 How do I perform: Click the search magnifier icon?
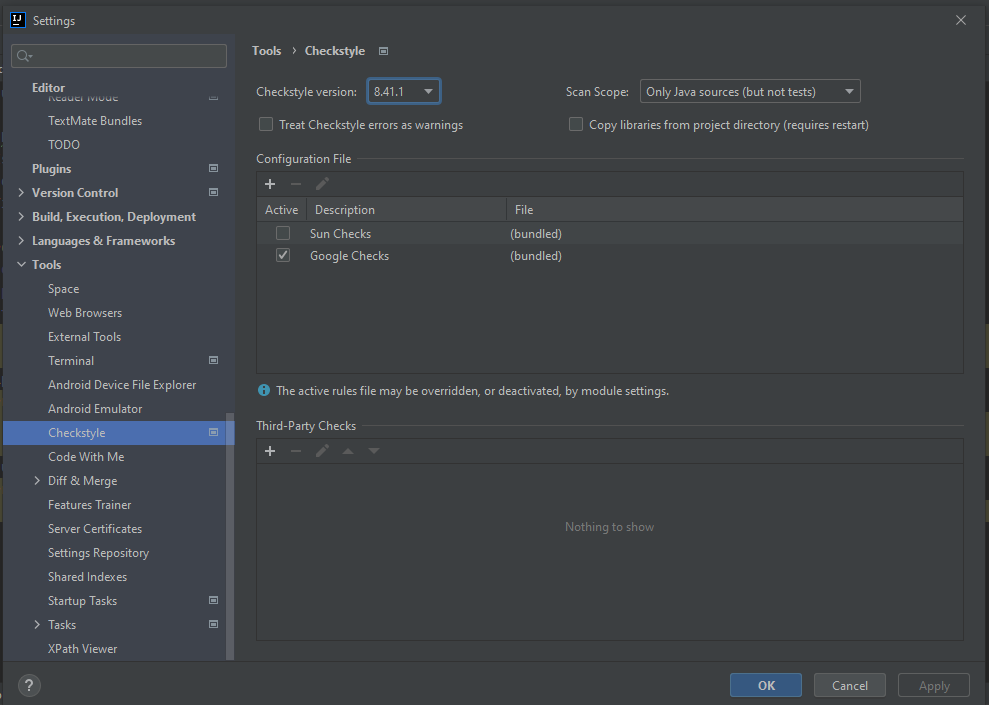(x=24, y=56)
